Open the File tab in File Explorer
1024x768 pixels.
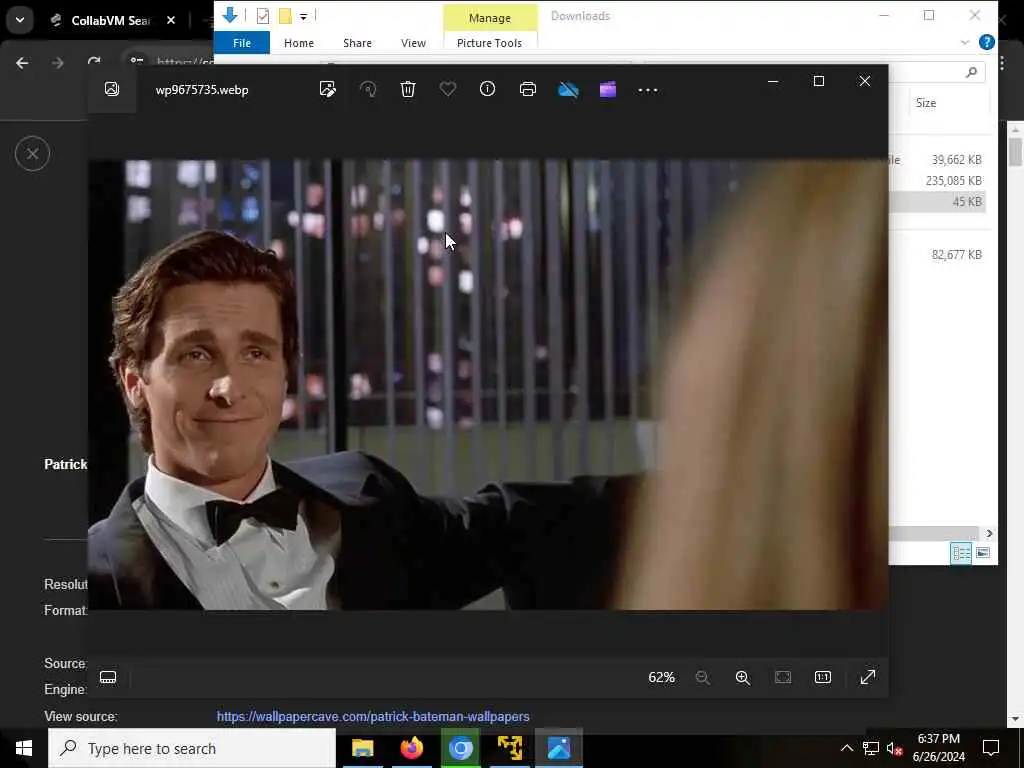pyautogui.click(x=242, y=42)
